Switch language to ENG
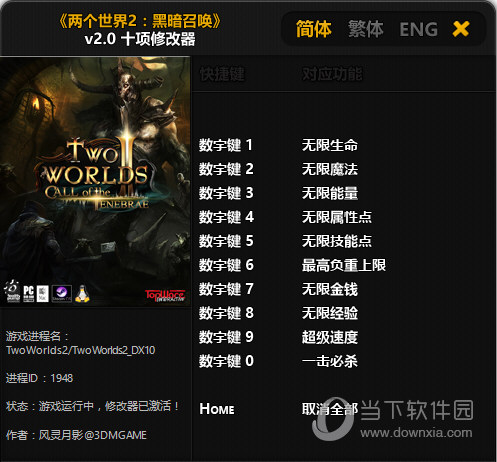 click(x=419, y=29)
